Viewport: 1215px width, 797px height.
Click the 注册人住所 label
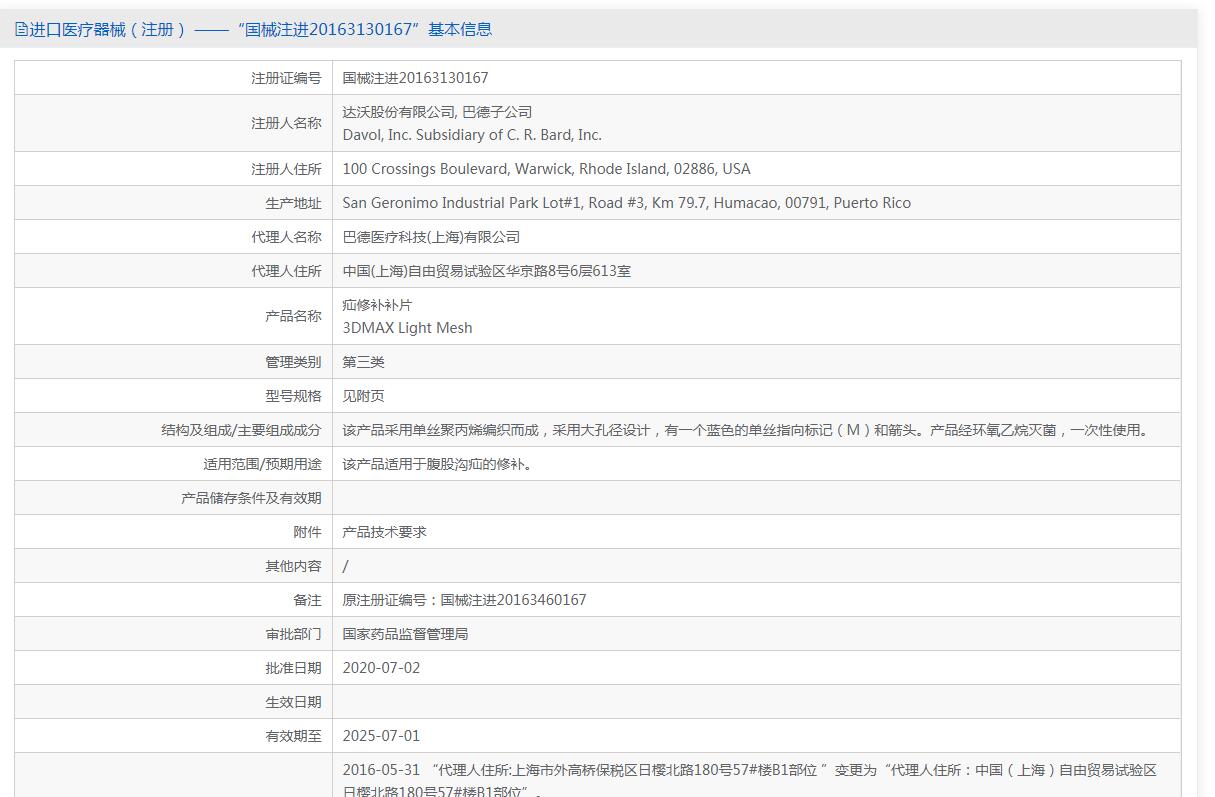[286, 169]
